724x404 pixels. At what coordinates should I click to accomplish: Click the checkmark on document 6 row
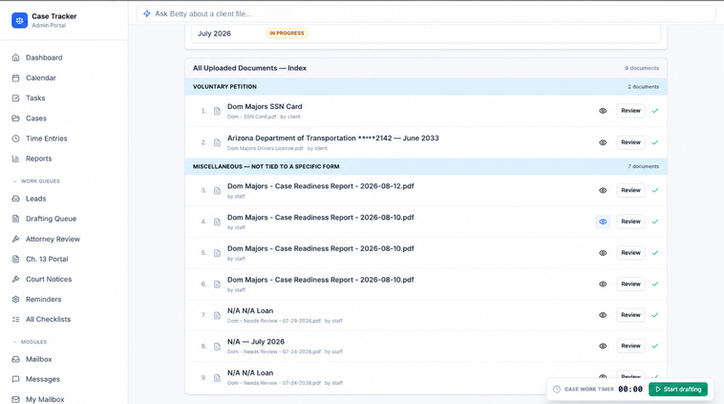pyautogui.click(x=655, y=284)
